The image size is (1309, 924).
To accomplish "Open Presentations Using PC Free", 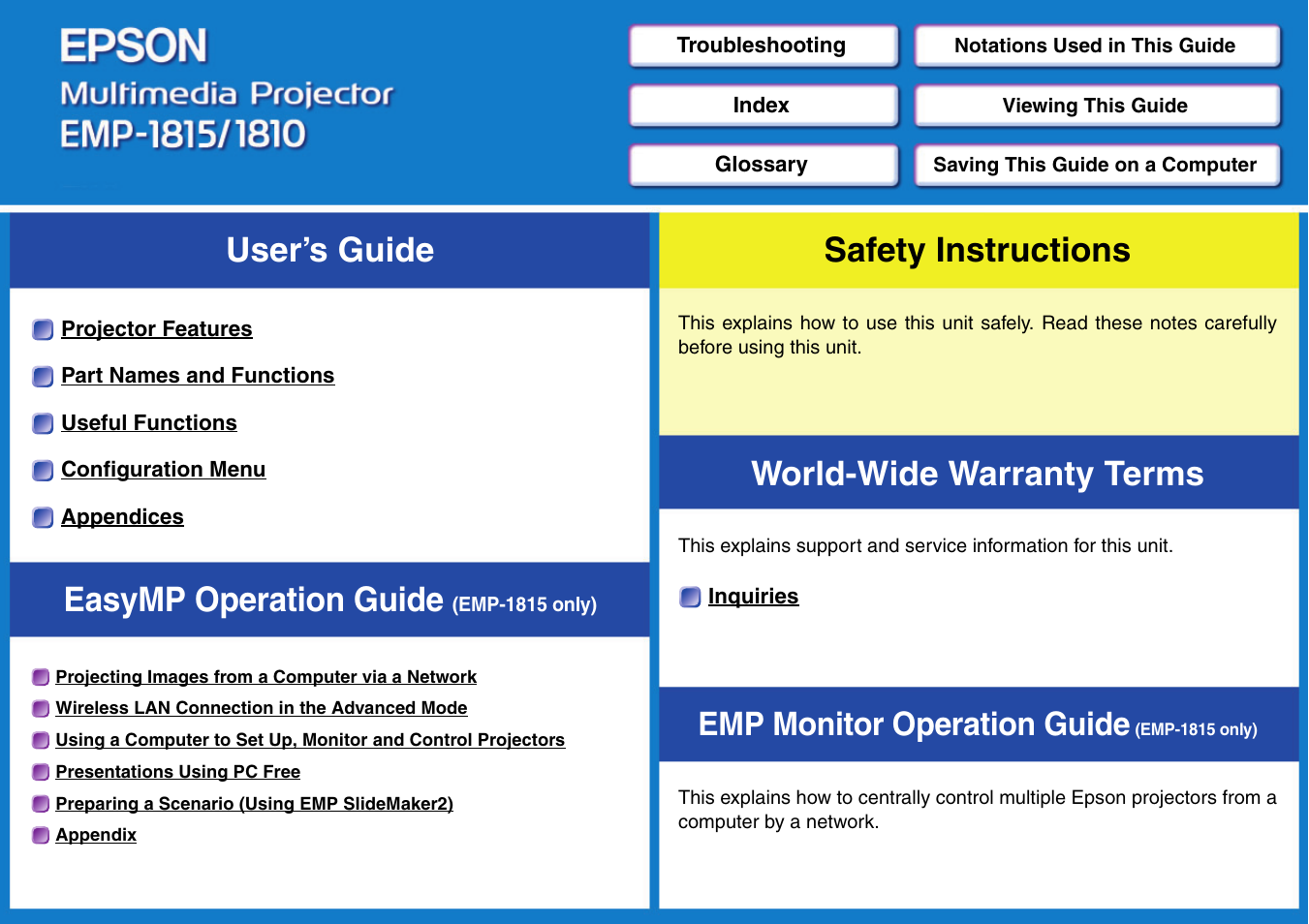I will (178, 772).
